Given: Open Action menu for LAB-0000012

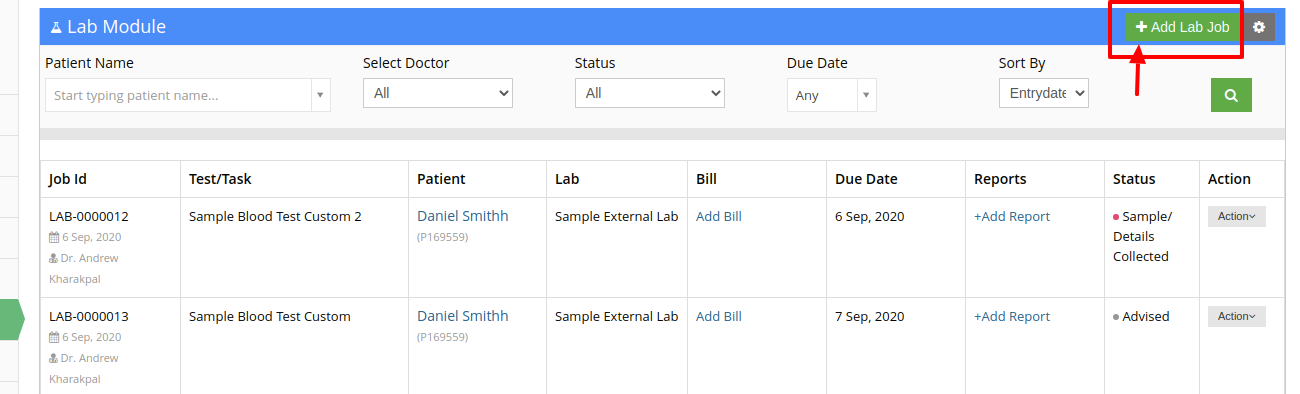Looking at the screenshot, I should pyautogui.click(x=1237, y=216).
